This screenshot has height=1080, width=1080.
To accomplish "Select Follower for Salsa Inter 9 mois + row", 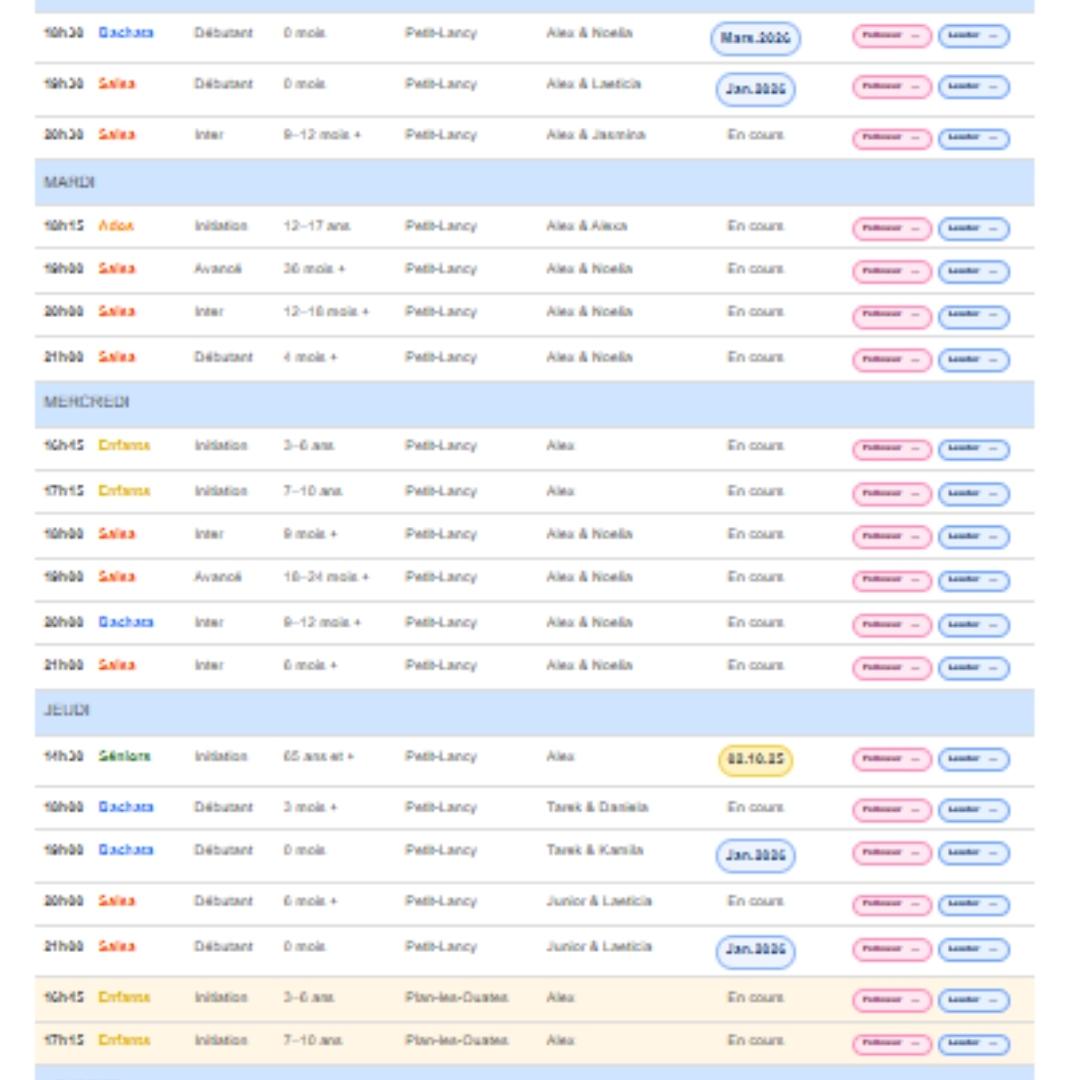I will click(x=892, y=537).
